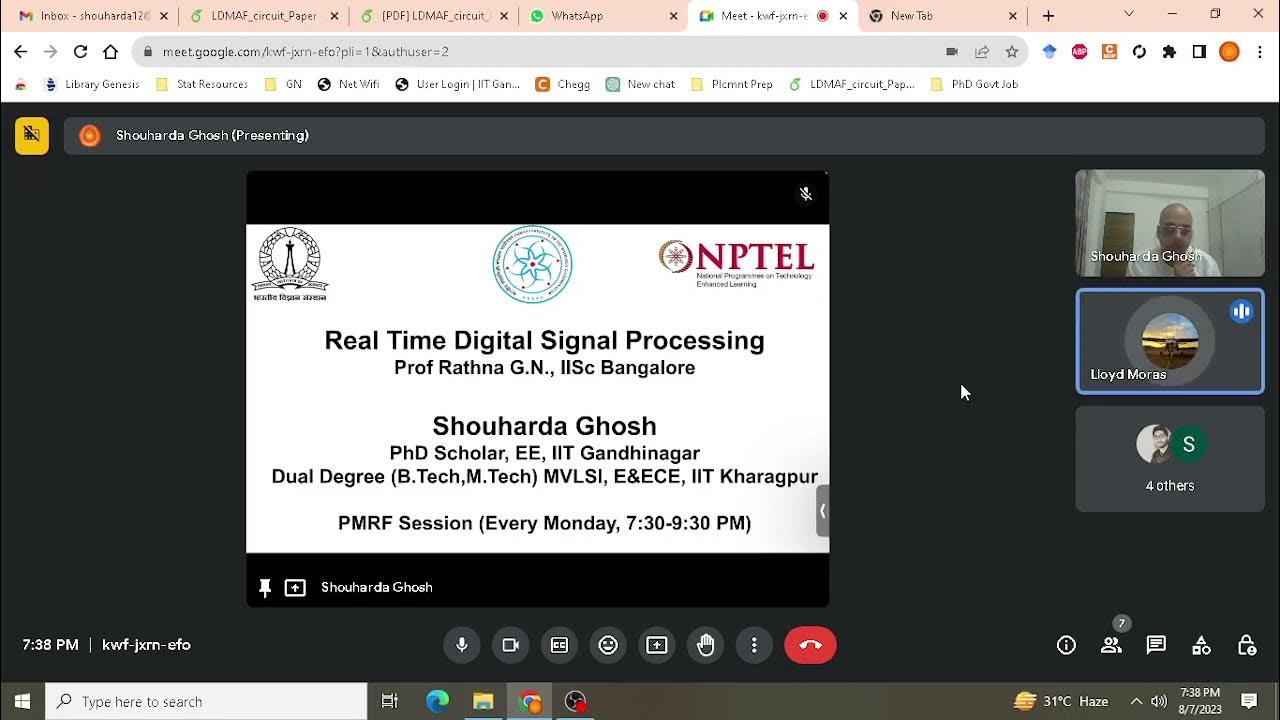Open New chat bookmark
Viewport: 1280px width, 720px height.
(641, 85)
